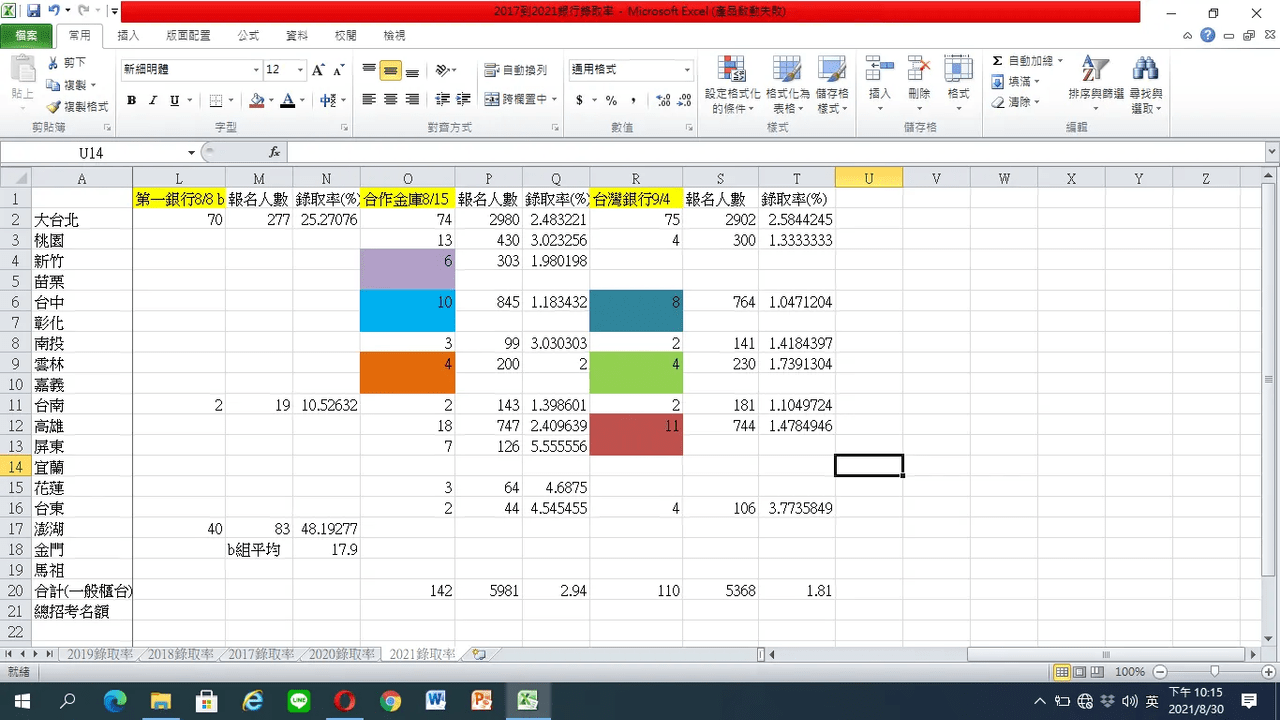
Task: Click the 100% zoom level button
Action: pos(1130,672)
